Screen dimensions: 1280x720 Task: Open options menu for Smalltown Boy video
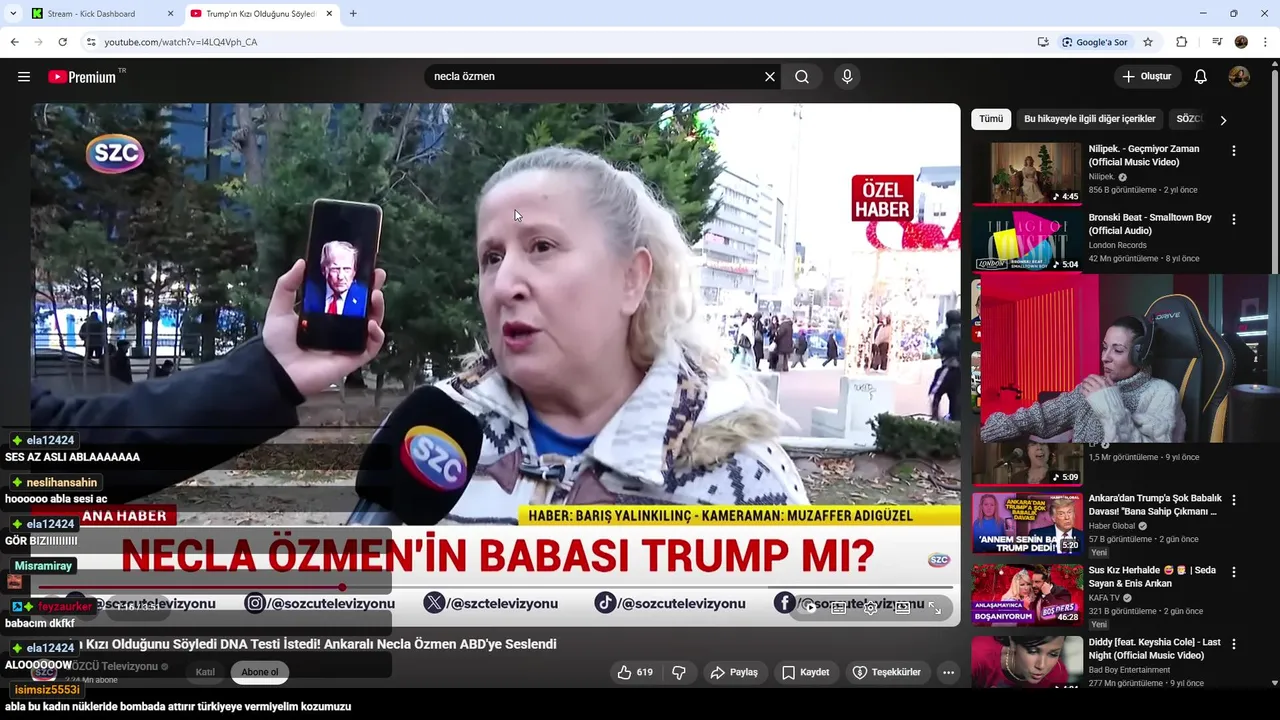1233,219
